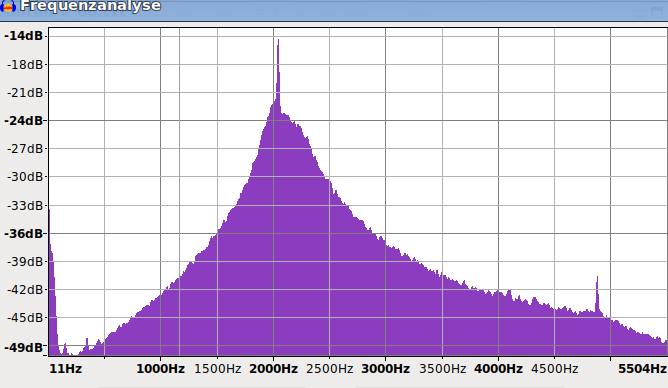This screenshot has height=388, width=668.
Task: Click the -24dB level label
Action: 24,121
